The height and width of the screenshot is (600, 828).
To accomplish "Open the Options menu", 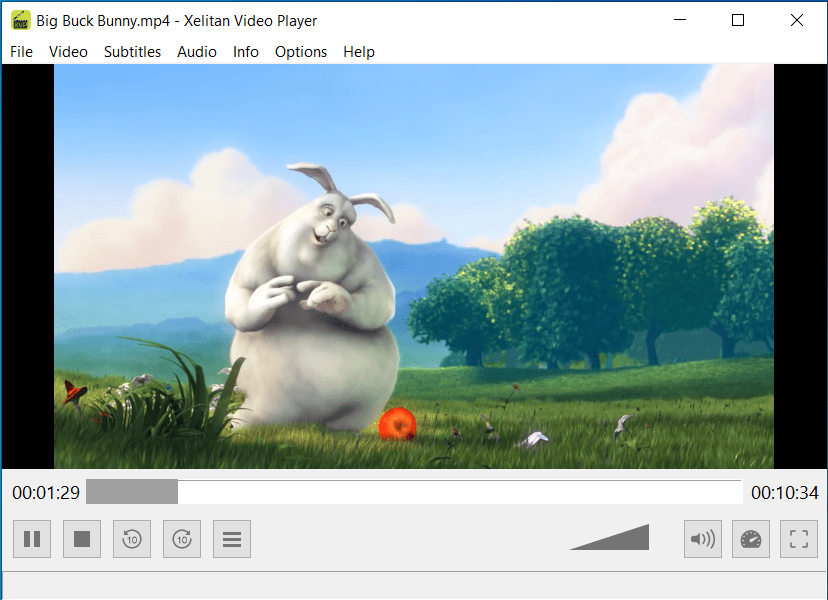I will coord(301,52).
